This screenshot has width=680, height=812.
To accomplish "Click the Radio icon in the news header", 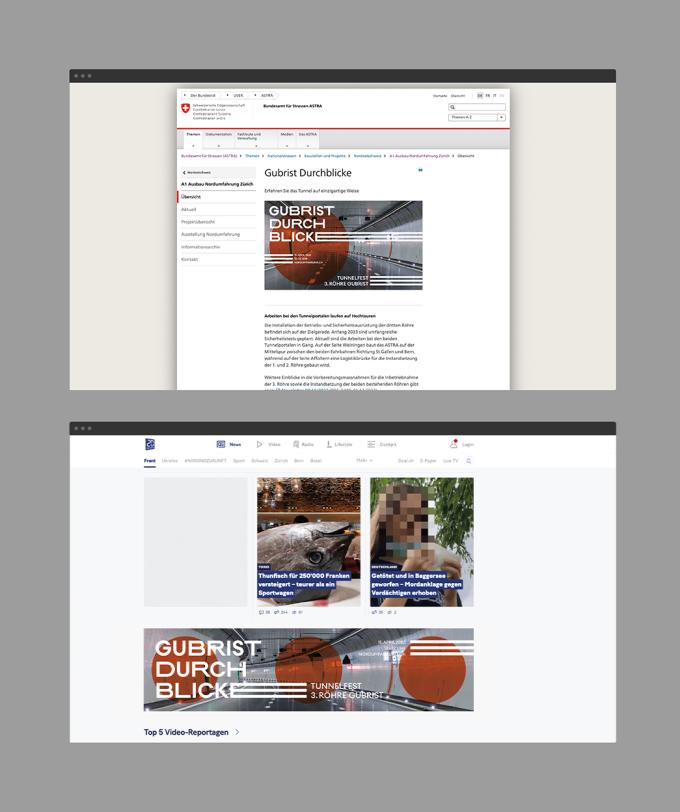I will pos(296,444).
